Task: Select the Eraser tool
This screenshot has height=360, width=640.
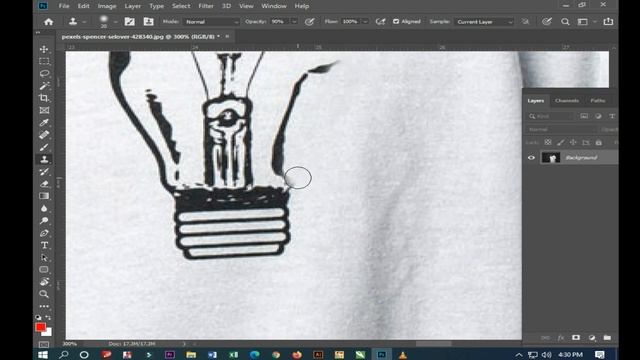Action: click(x=44, y=184)
